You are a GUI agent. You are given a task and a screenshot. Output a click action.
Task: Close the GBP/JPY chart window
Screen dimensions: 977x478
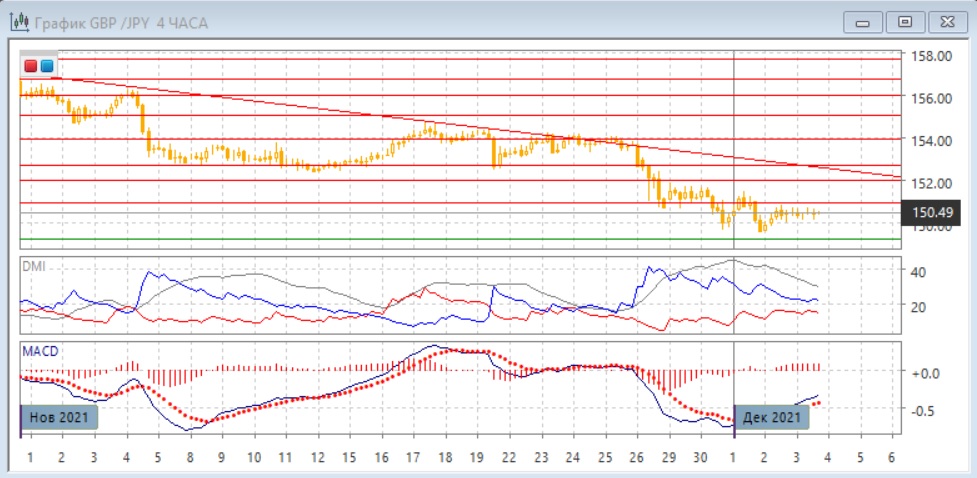click(946, 21)
